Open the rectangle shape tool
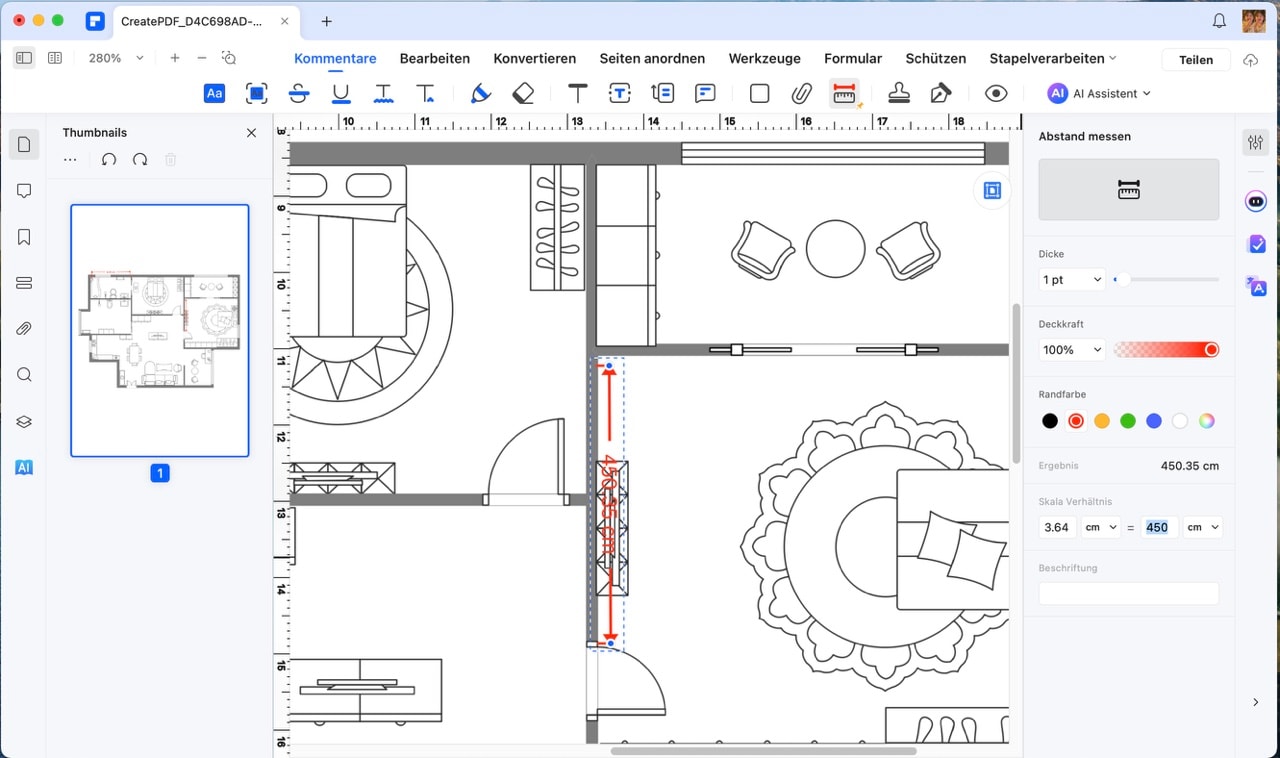Image resolution: width=1280 pixels, height=758 pixels. pos(759,93)
